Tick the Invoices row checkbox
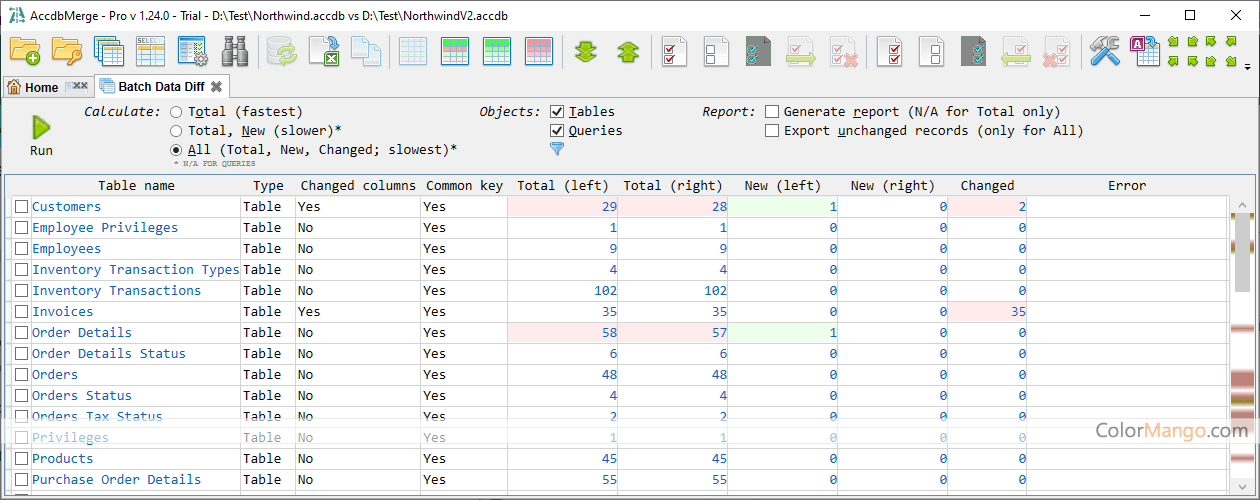This screenshot has height=500, width=1260. (x=21, y=312)
